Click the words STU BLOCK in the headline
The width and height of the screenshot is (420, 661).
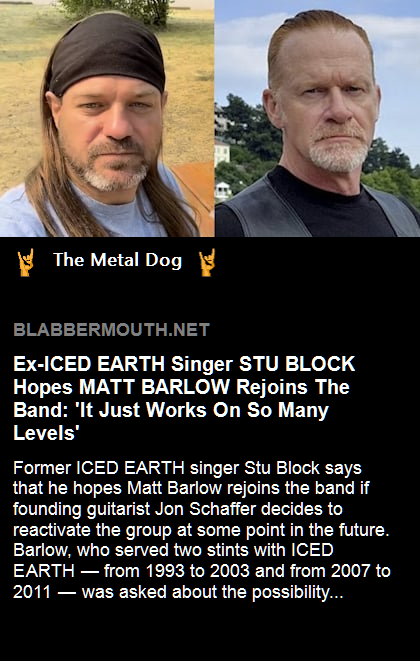297,364
